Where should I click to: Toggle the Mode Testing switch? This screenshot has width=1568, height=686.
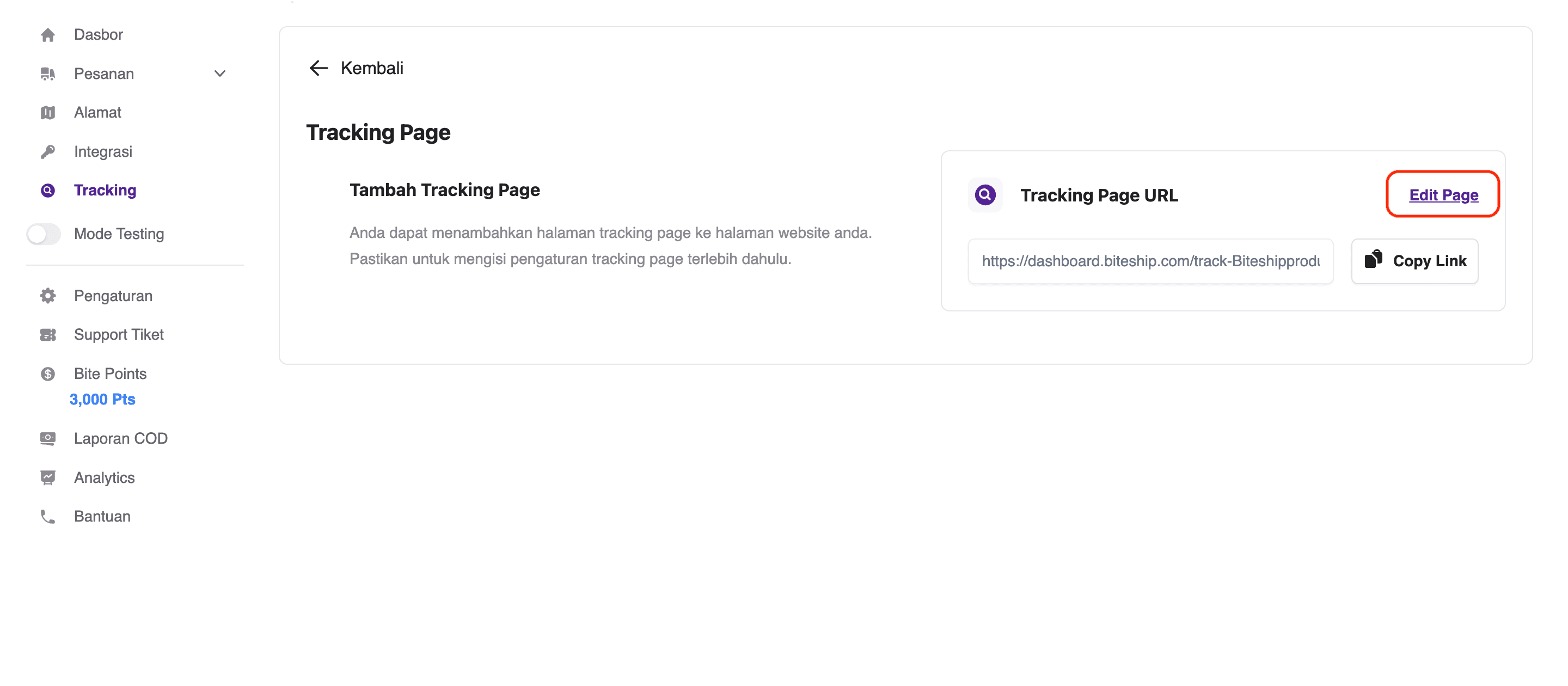coord(43,234)
